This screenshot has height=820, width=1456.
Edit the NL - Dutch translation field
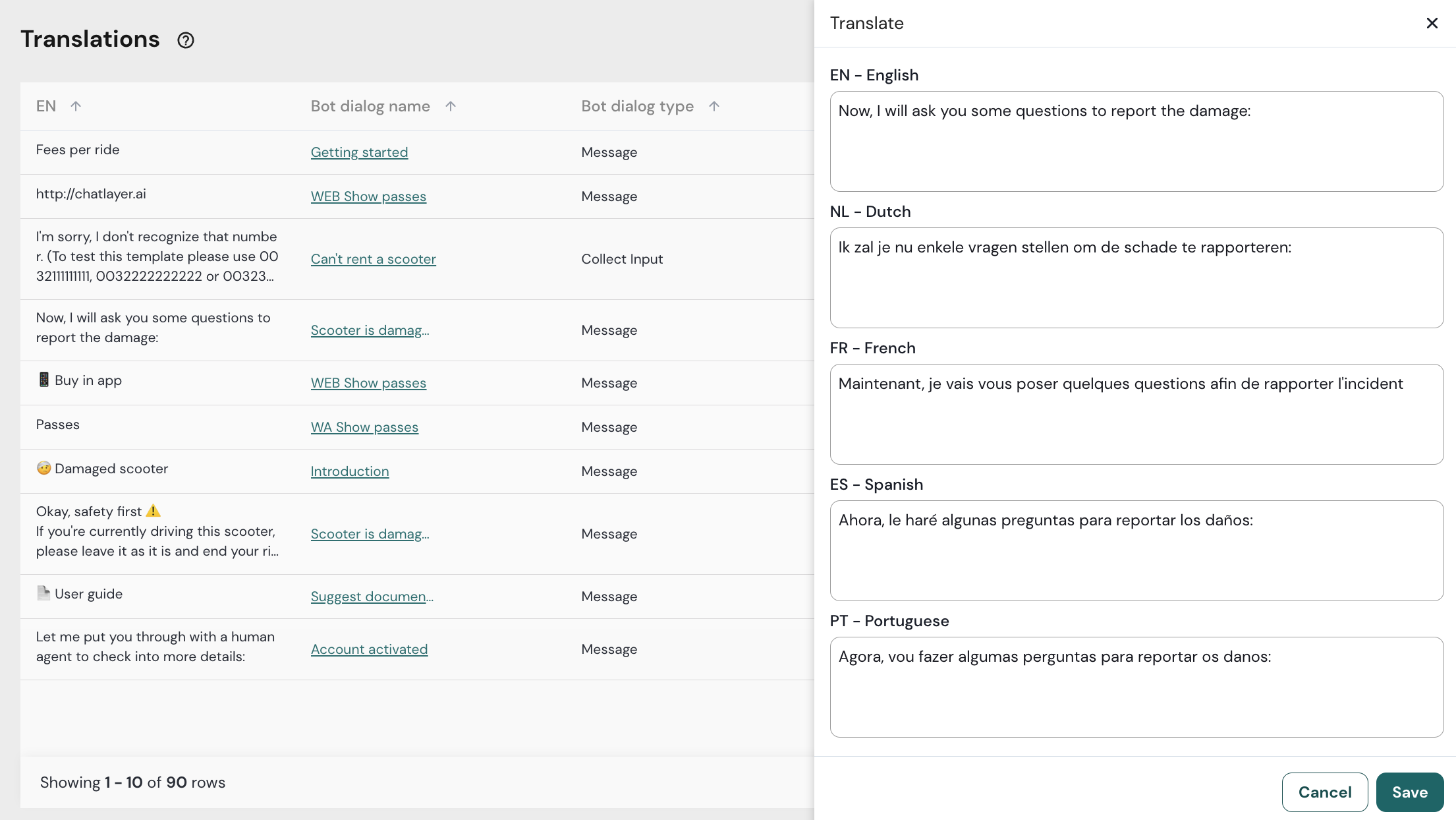click(1136, 278)
